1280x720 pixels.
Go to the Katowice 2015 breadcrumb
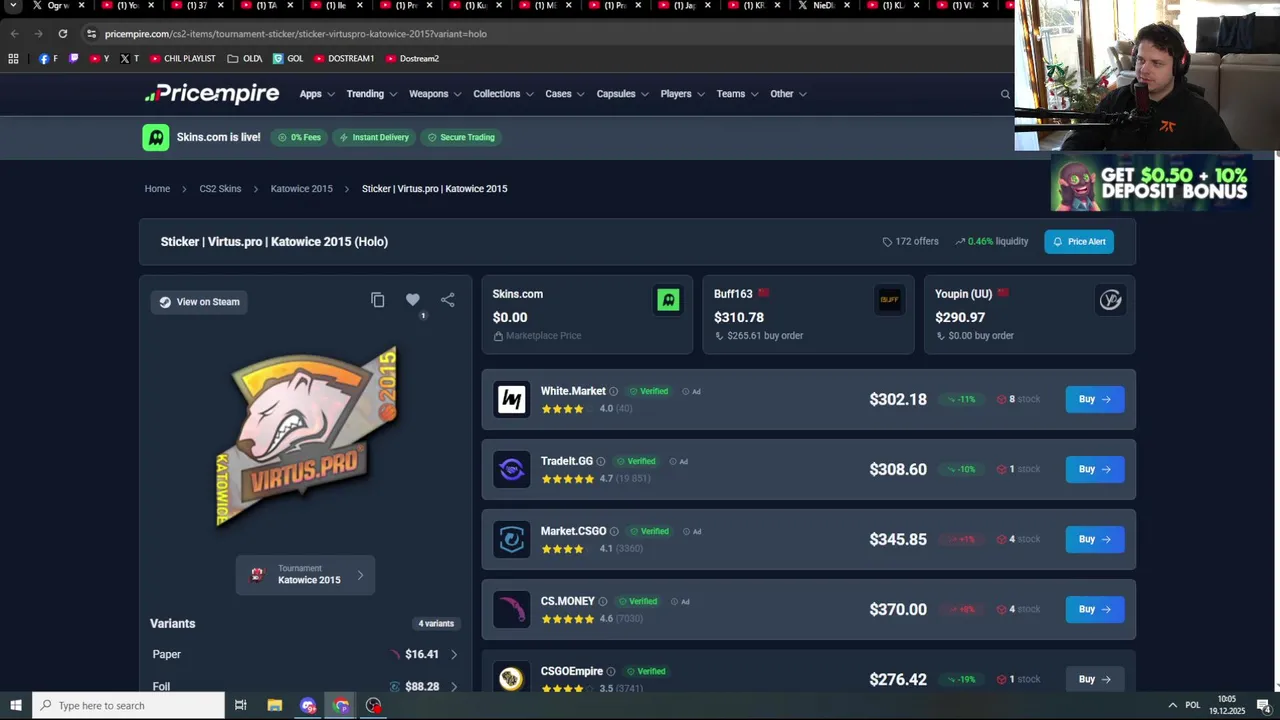(x=301, y=189)
